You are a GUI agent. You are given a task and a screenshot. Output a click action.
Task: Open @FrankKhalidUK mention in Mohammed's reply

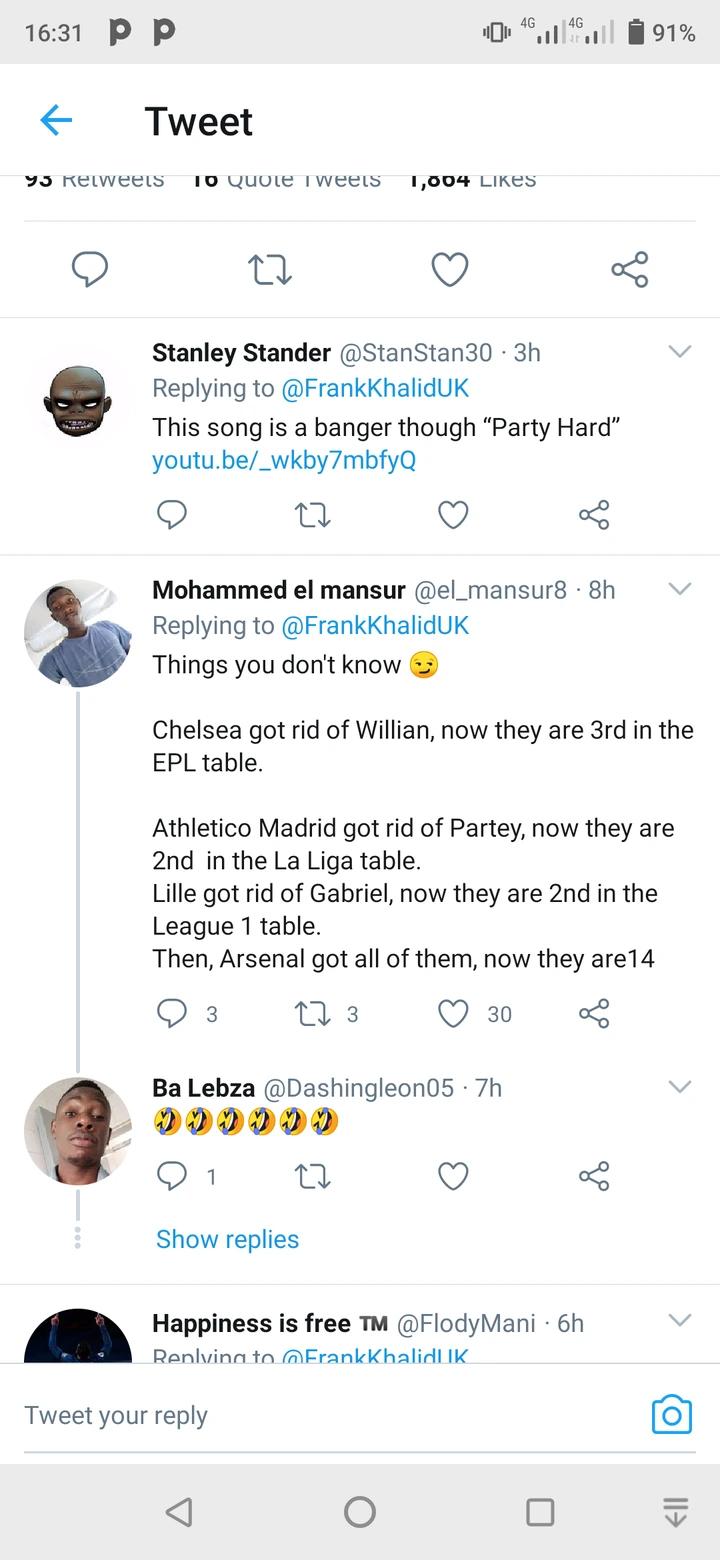pos(375,626)
